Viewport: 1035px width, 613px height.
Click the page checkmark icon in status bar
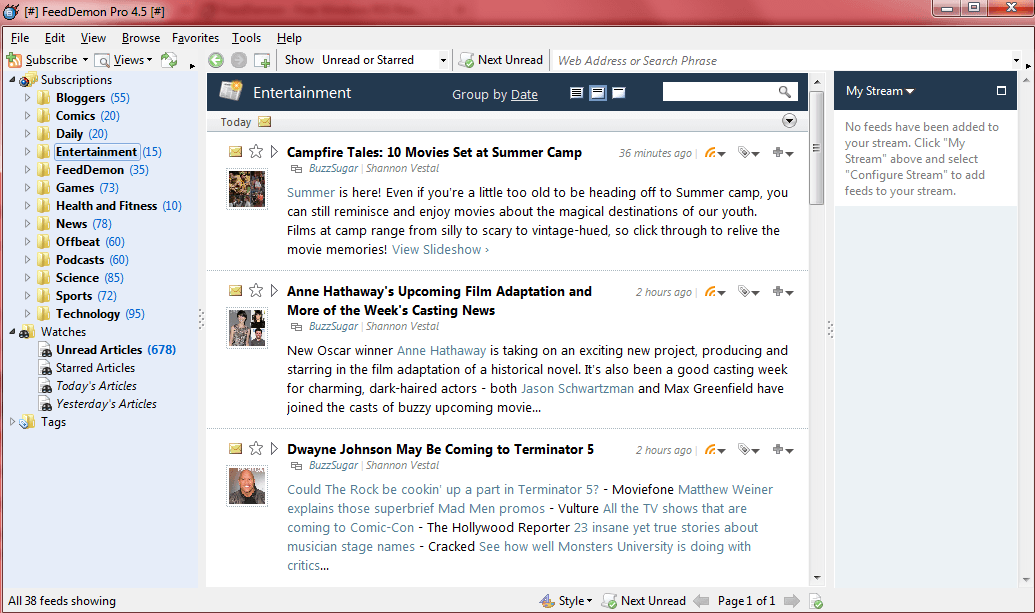816,601
